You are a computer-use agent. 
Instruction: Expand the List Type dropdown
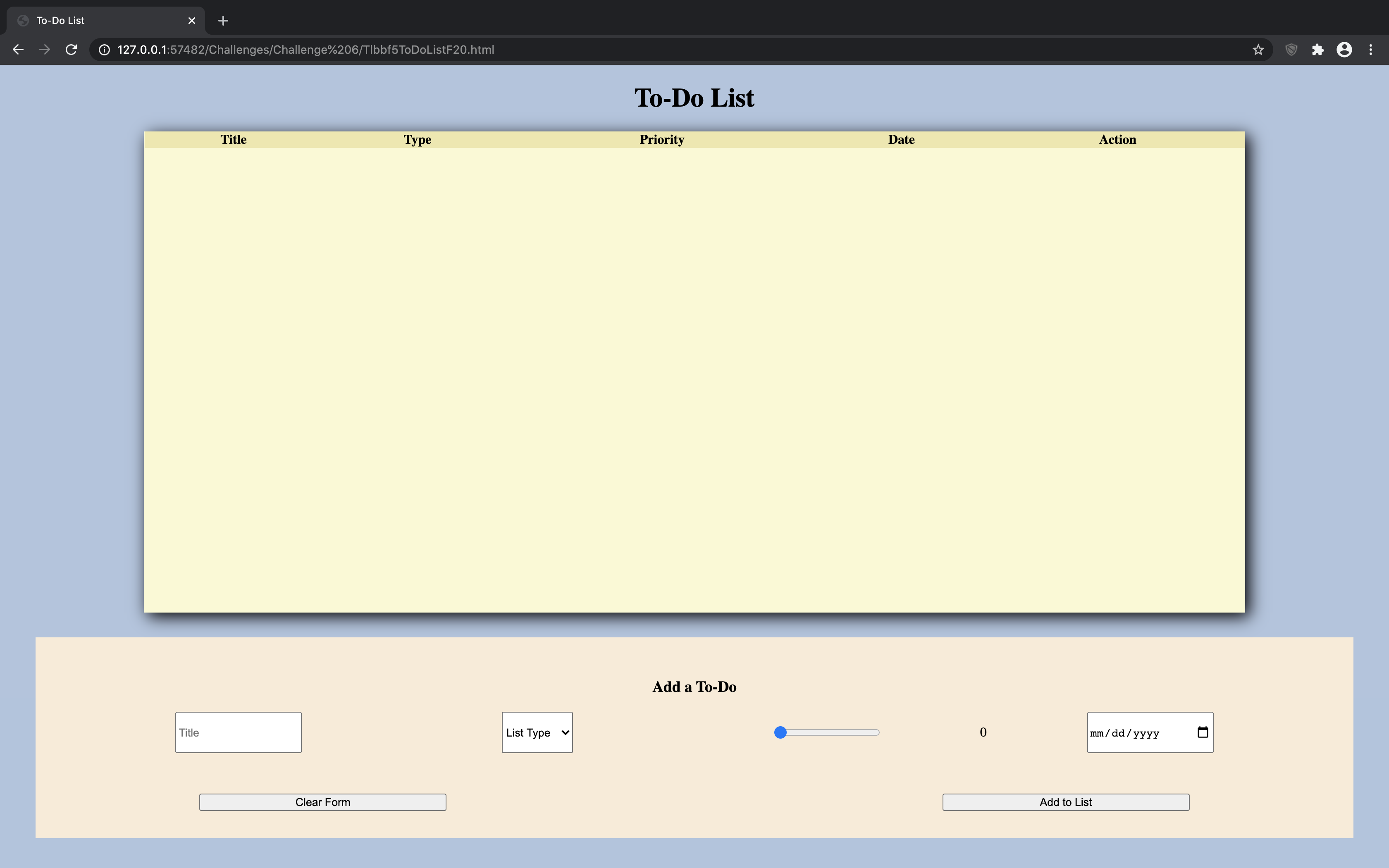click(537, 732)
